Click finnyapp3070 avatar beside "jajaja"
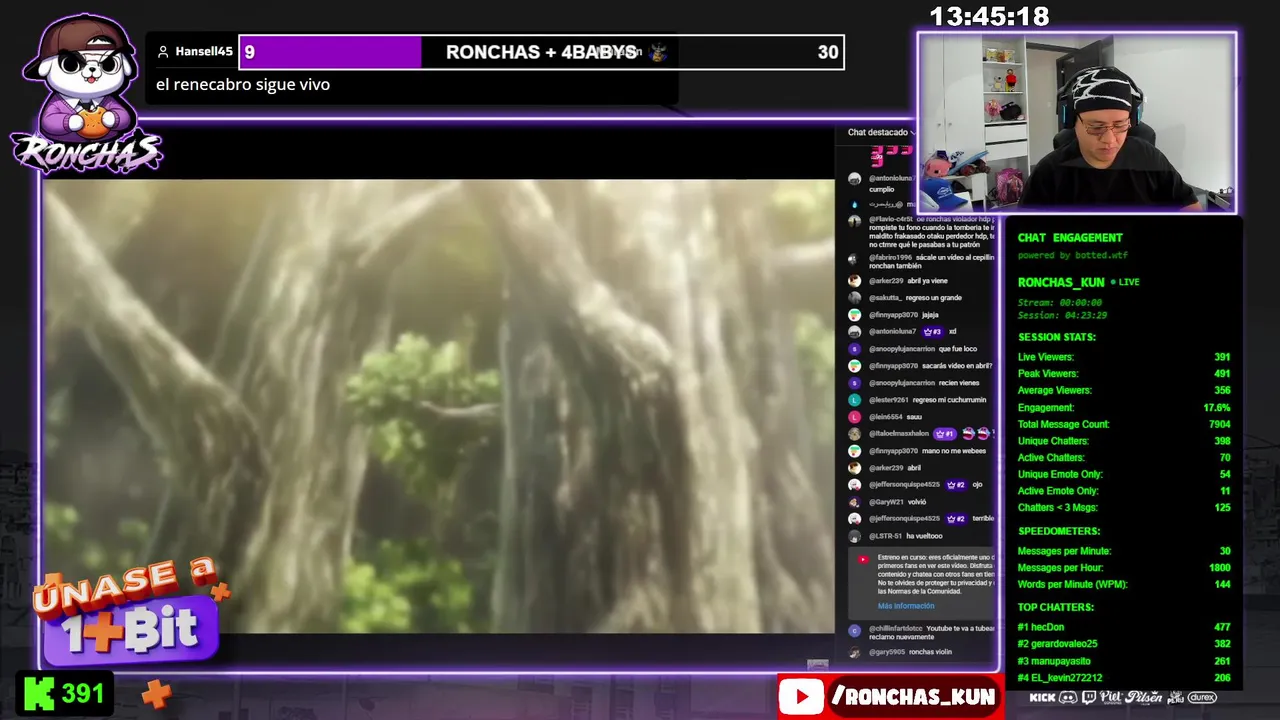The width and height of the screenshot is (1280, 720). [854, 315]
